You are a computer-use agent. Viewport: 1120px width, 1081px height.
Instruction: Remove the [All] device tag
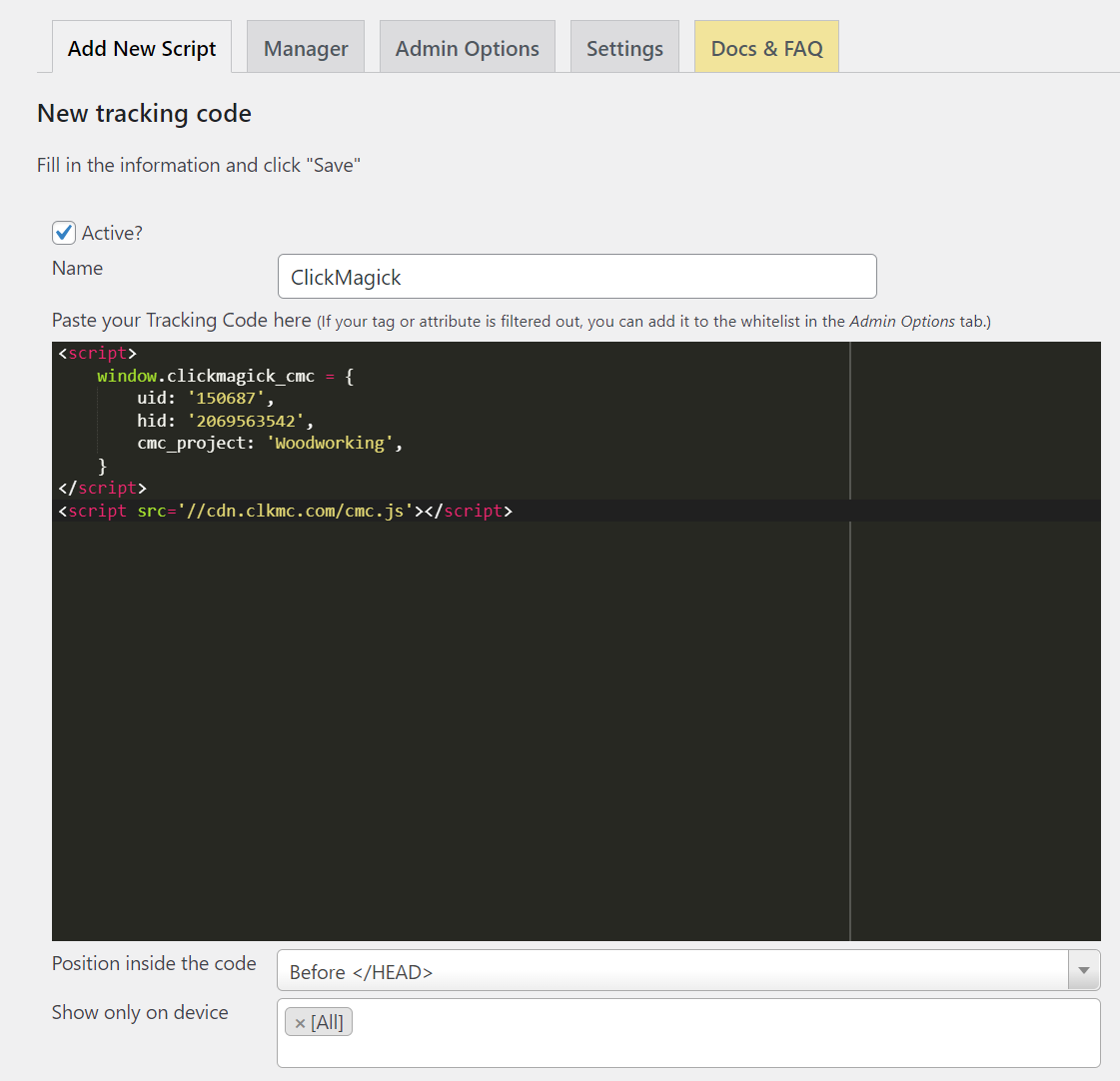pyautogui.click(x=300, y=1023)
